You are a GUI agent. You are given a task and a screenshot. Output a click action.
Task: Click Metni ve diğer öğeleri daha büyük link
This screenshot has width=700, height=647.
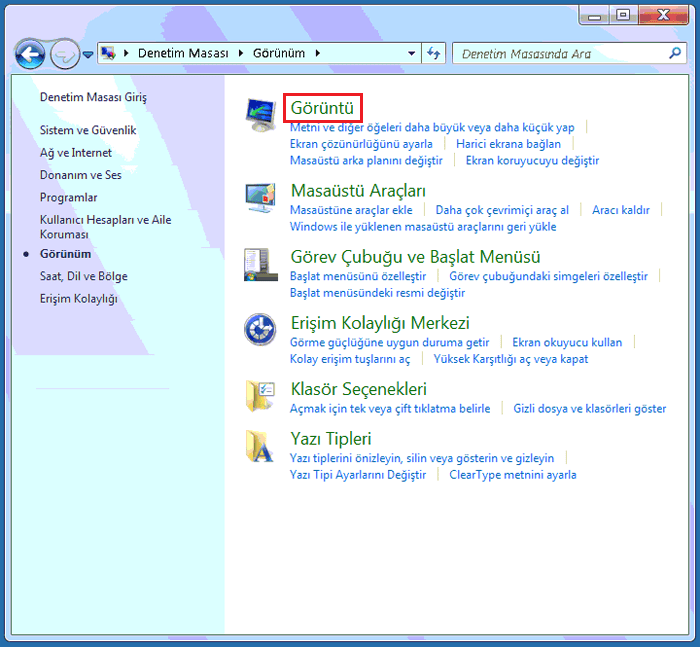click(x=432, y=127)
